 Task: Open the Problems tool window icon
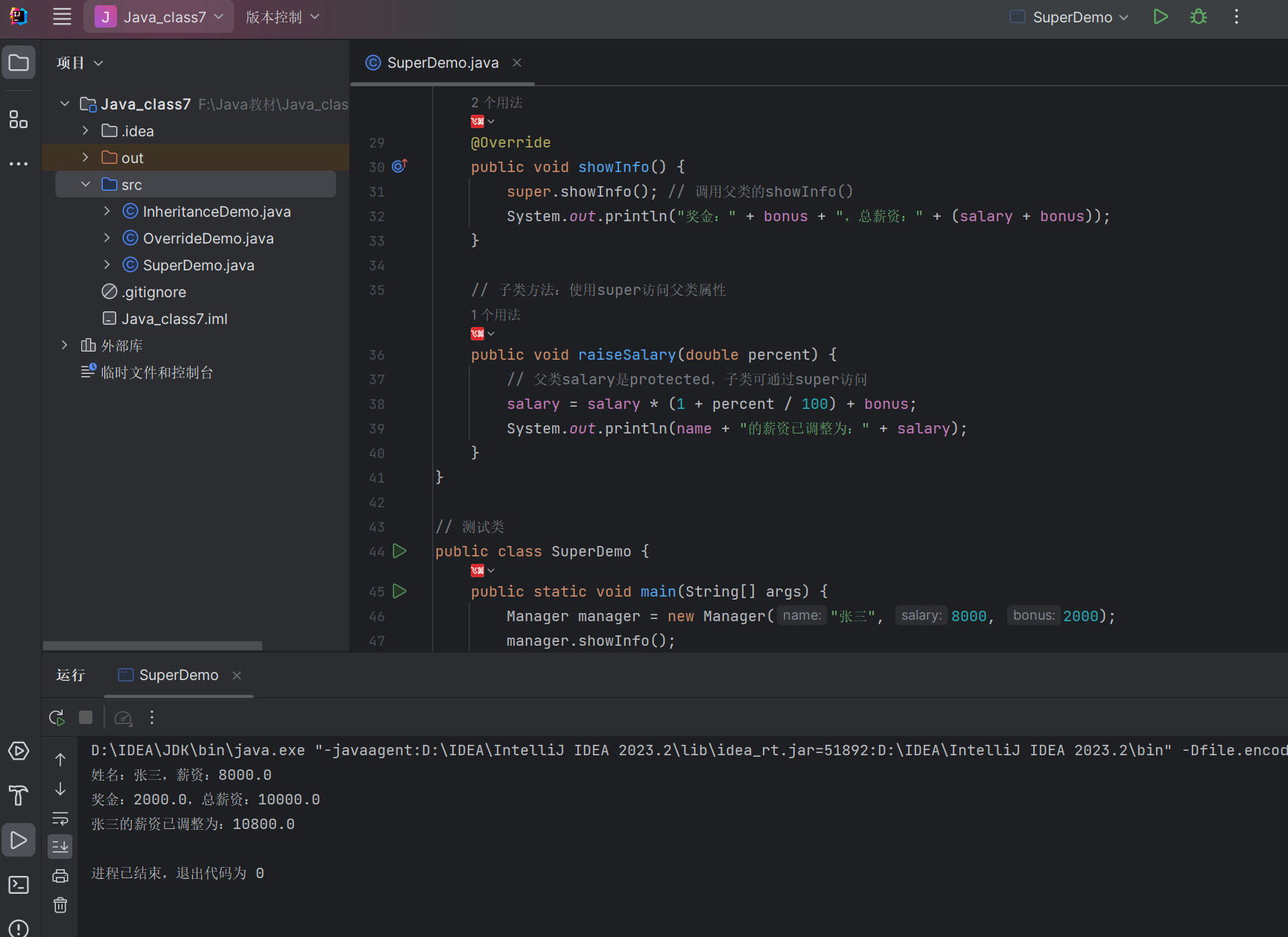19,928
